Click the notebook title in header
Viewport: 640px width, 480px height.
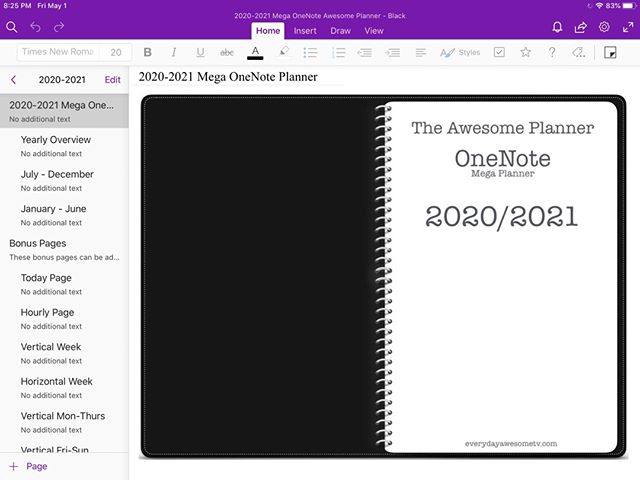click(320, 16)
